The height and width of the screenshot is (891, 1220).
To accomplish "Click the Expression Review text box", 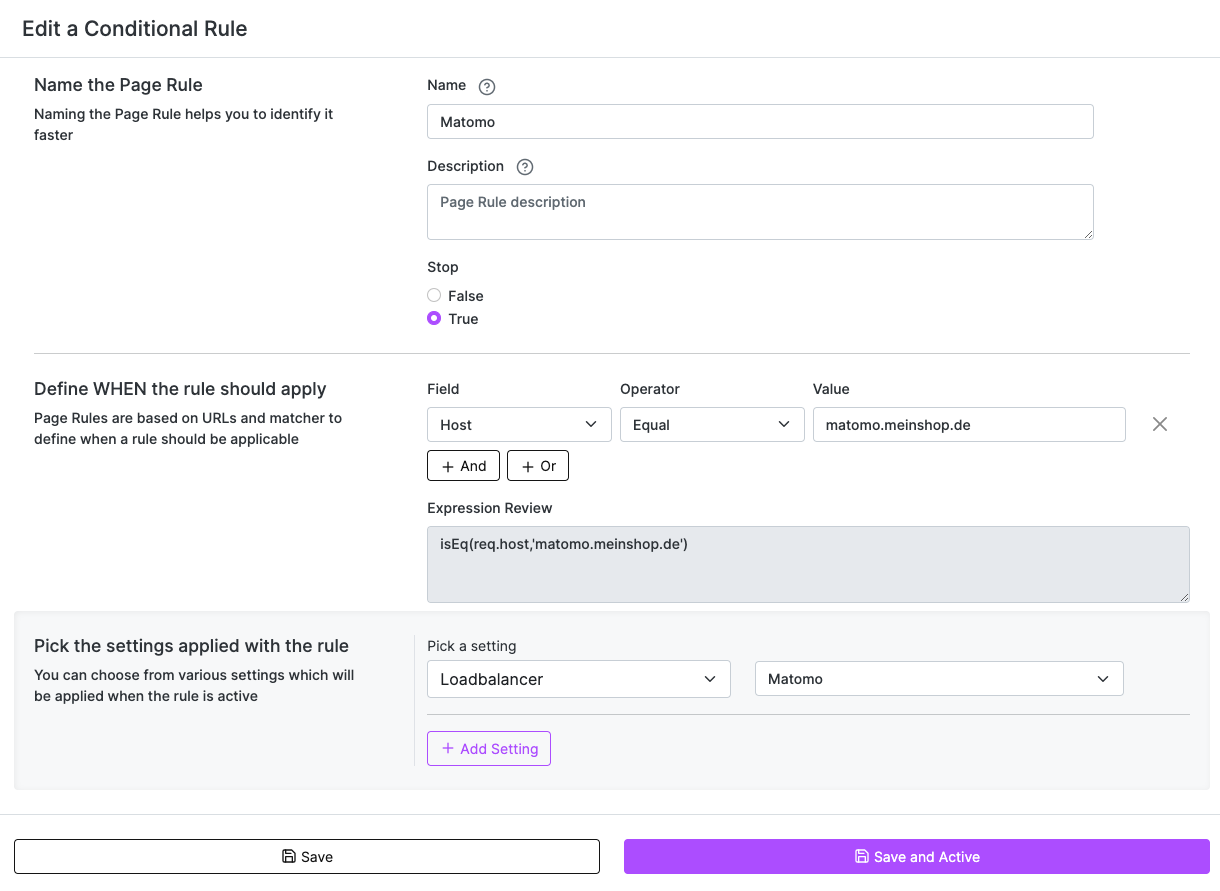I will (808, 564).
